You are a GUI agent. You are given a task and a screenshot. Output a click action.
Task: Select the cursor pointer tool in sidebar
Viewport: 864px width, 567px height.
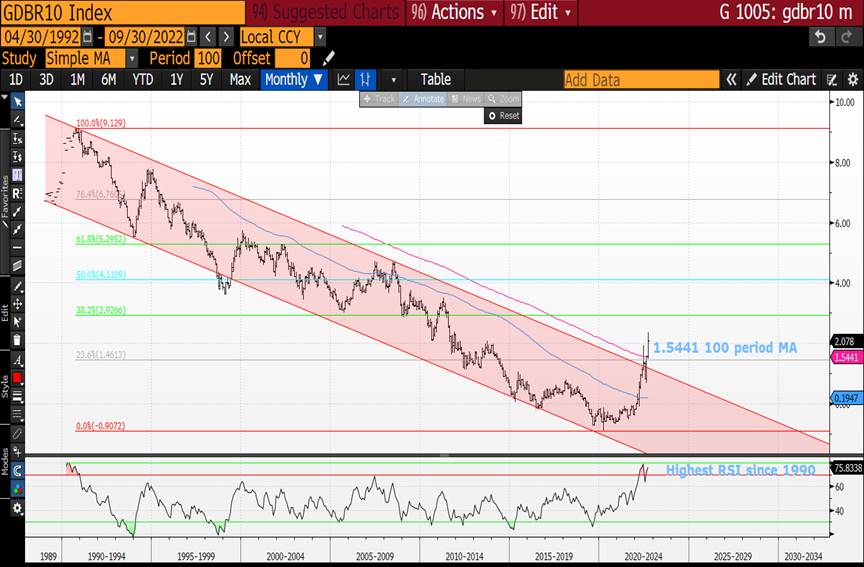coord(16,101)
